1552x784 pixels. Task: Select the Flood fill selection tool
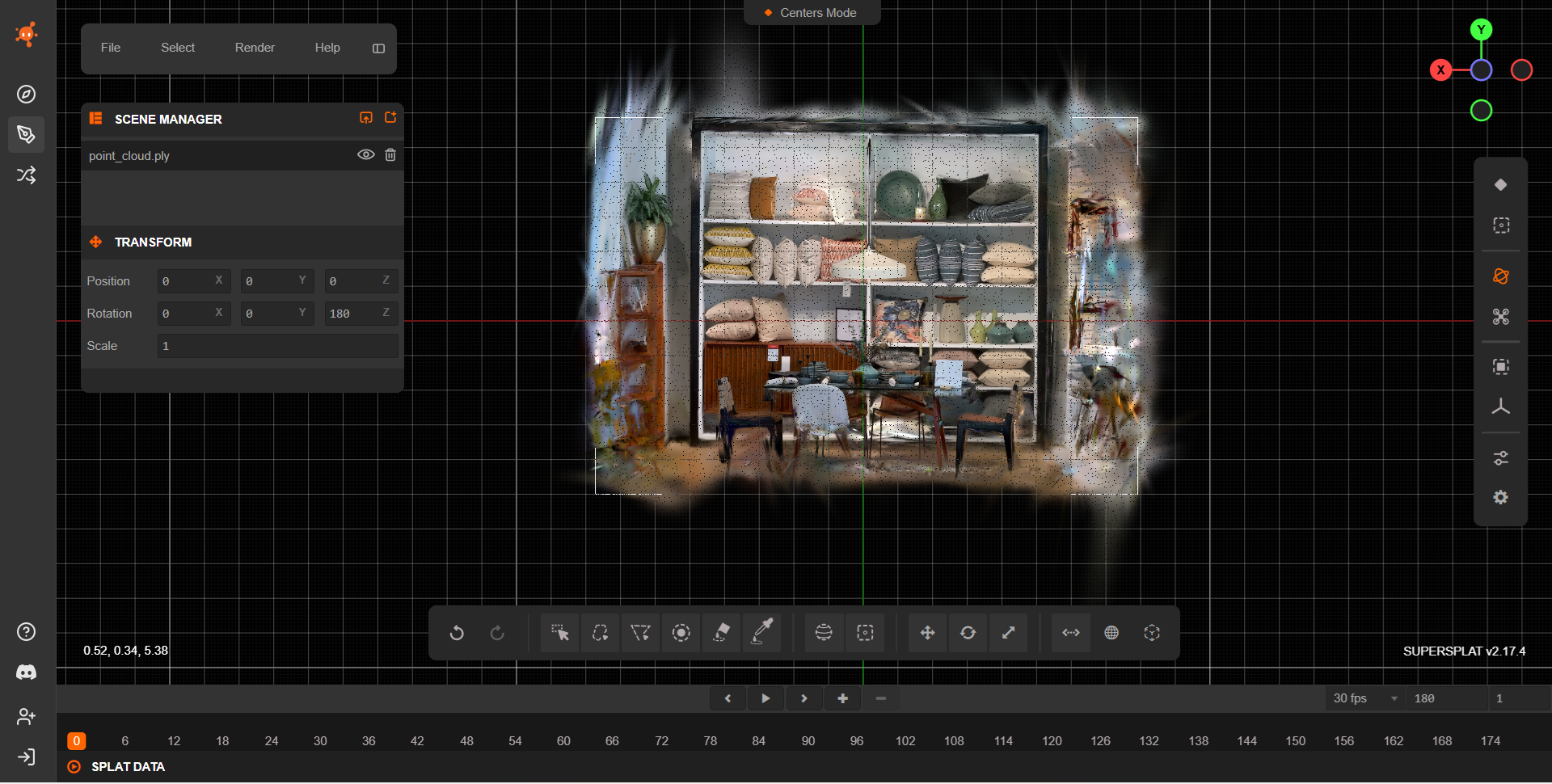(722, 633)
